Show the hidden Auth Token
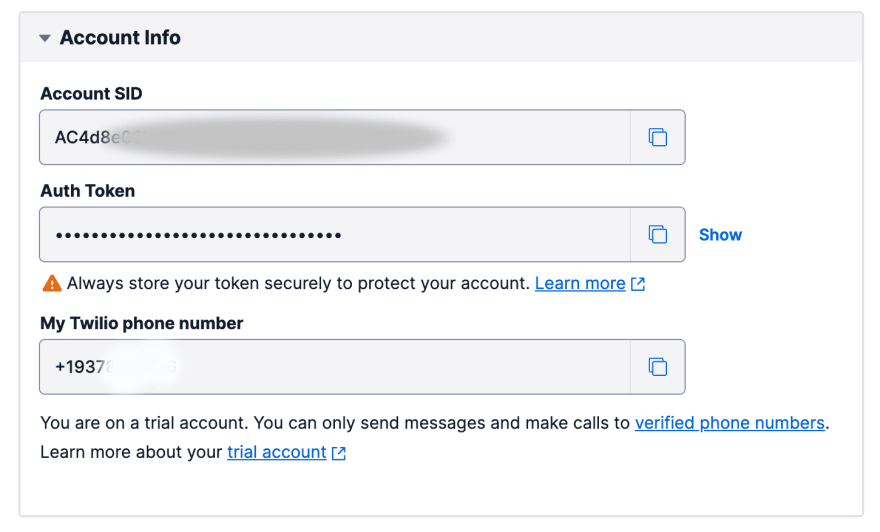This screenshot has width=880, height=532. click(720, 235)
